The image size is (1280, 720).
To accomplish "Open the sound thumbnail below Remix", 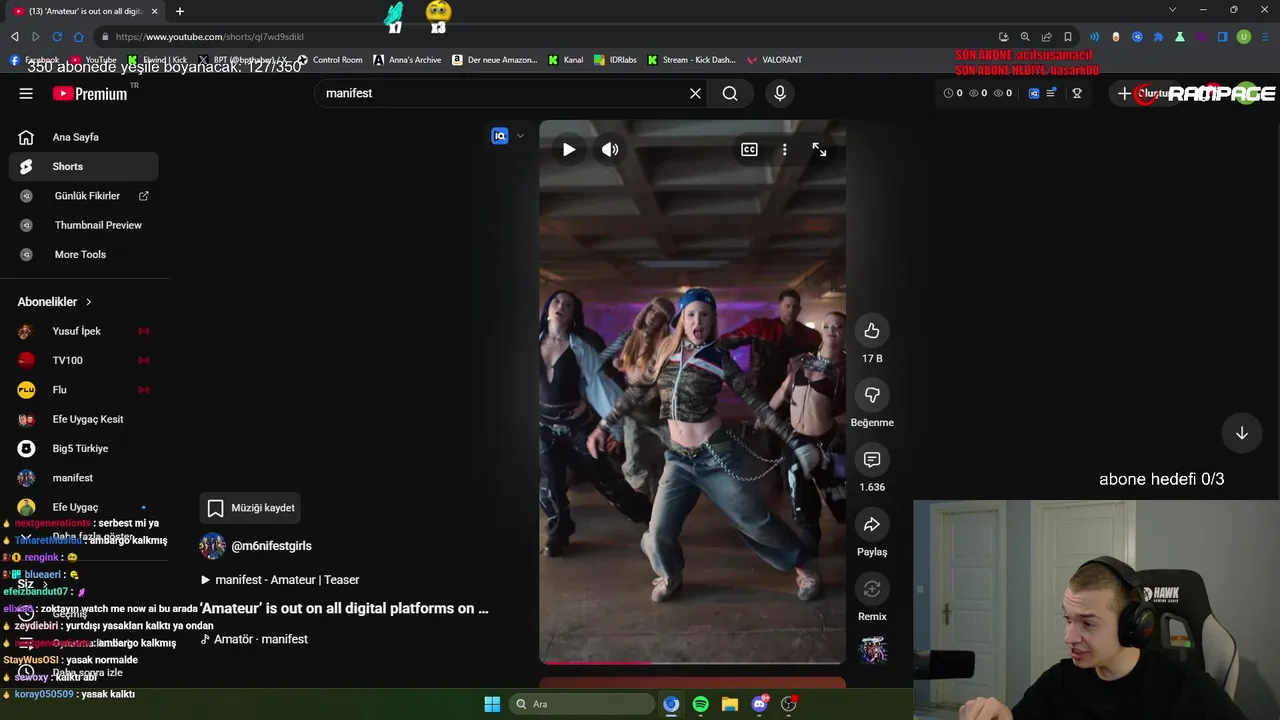I will pos(872,651).
